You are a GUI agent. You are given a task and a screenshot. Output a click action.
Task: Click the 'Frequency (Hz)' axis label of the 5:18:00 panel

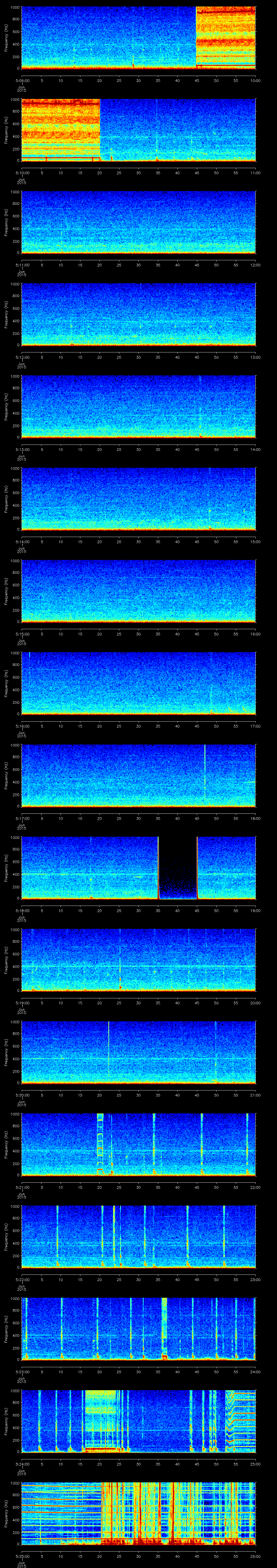(6, 868)
